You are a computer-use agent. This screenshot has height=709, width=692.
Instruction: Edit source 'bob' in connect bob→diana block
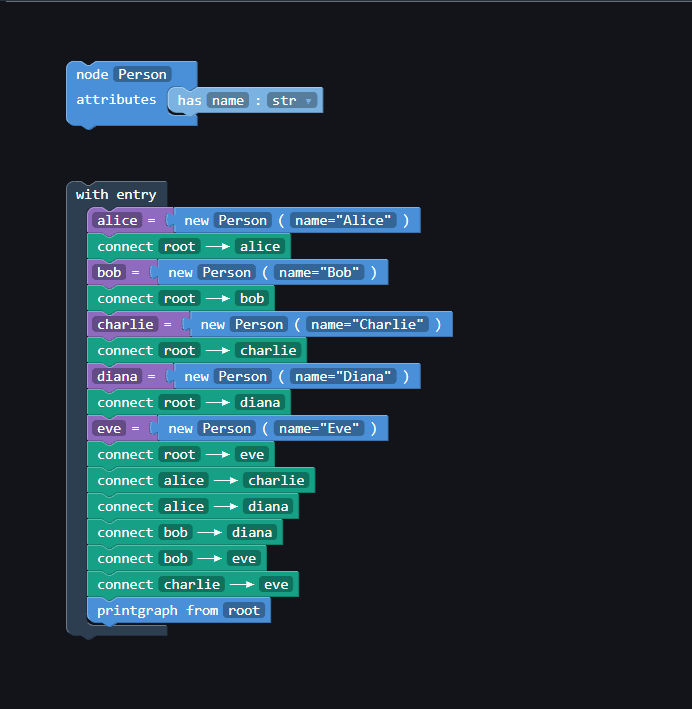175,532
